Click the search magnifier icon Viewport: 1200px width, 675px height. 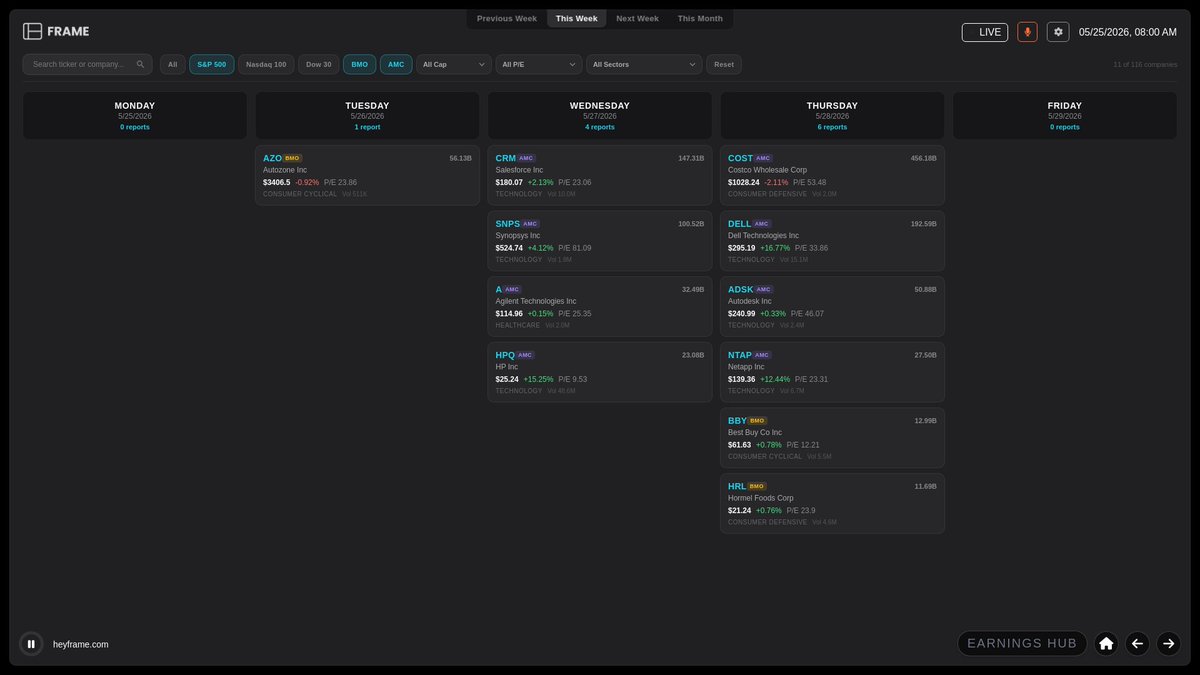coord(140,64)
